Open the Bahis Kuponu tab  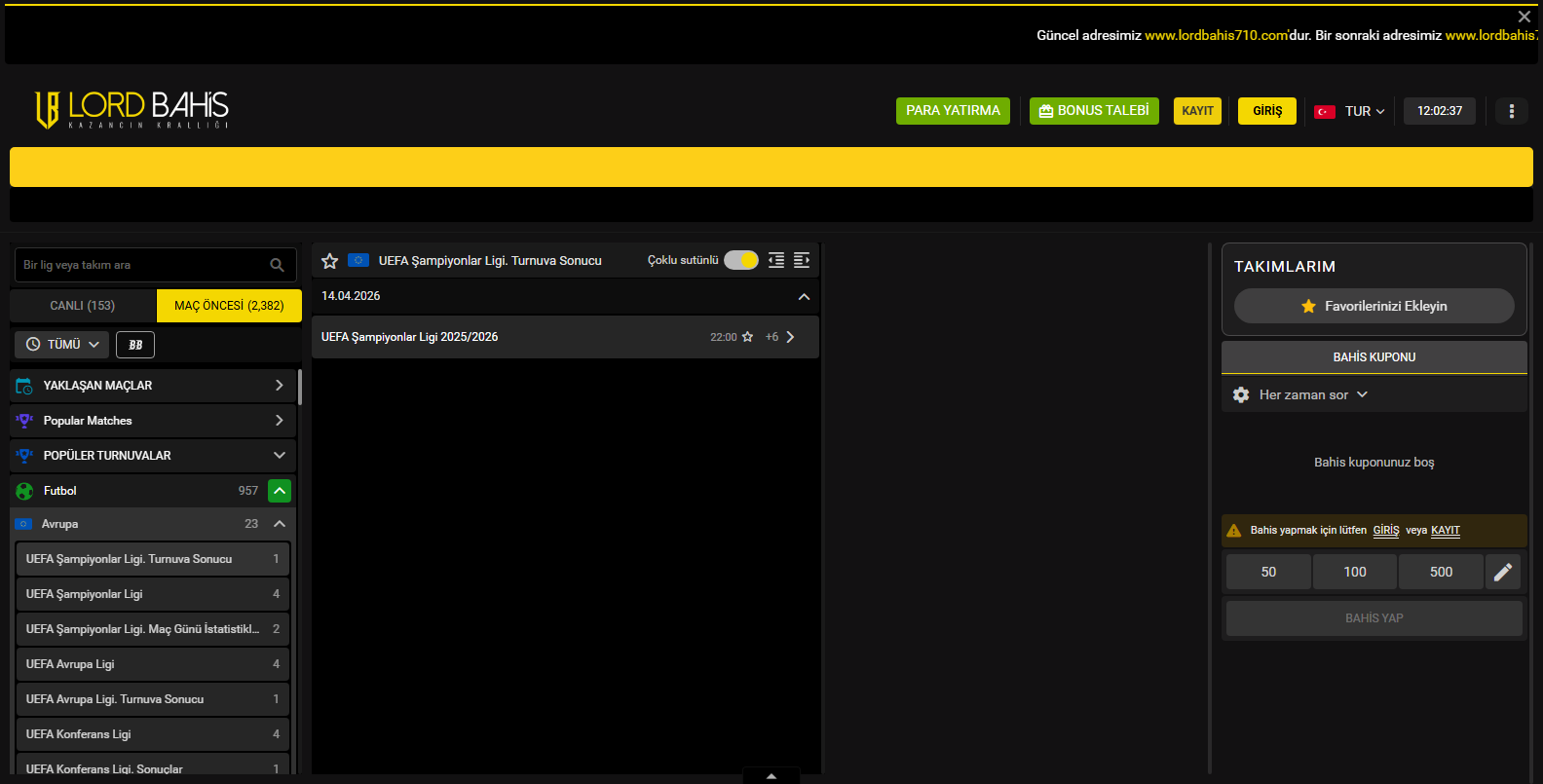tap(1374, 357)
